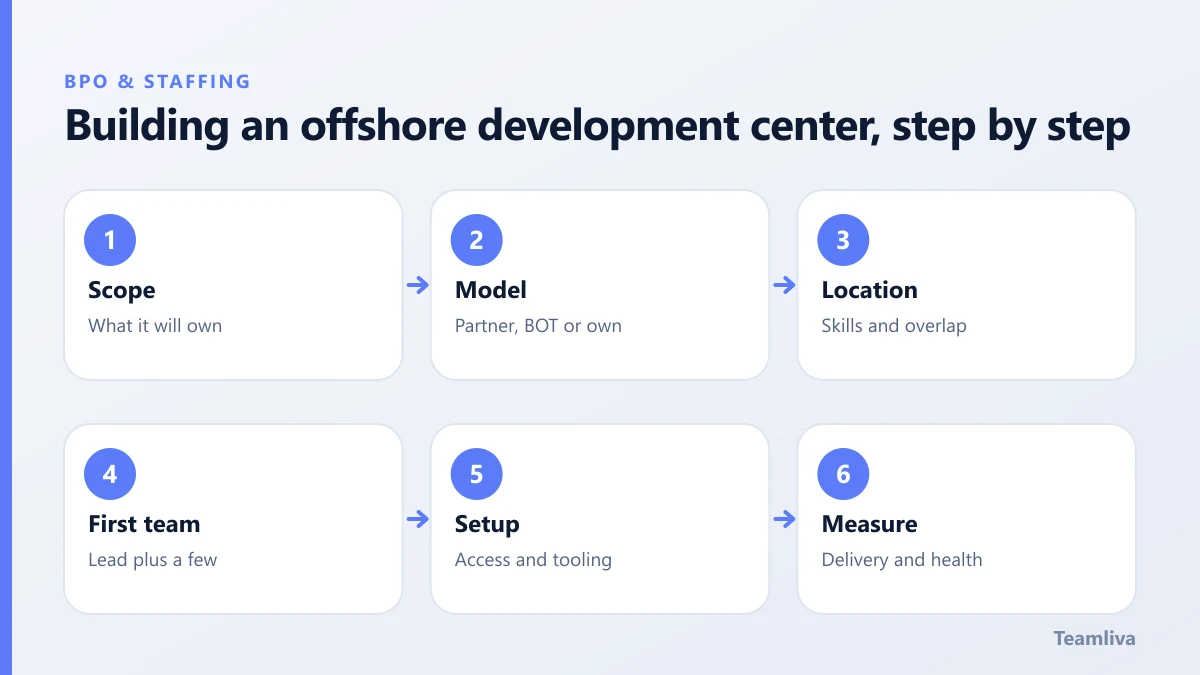Select the "Setup" card title
Image resolution: width=1200 pixels, height=675 pixels.
(487, 524)
